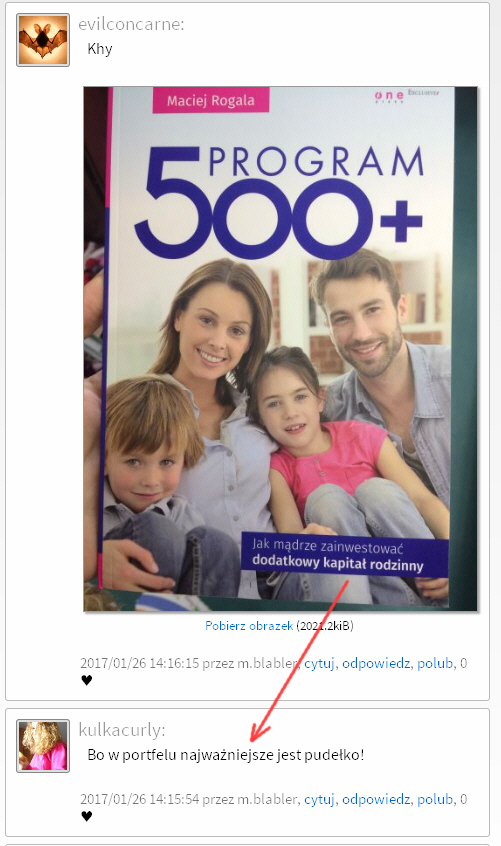
Task: Click the "Bo w portfelu najważniejsze" message text
Action: point(225,755)
